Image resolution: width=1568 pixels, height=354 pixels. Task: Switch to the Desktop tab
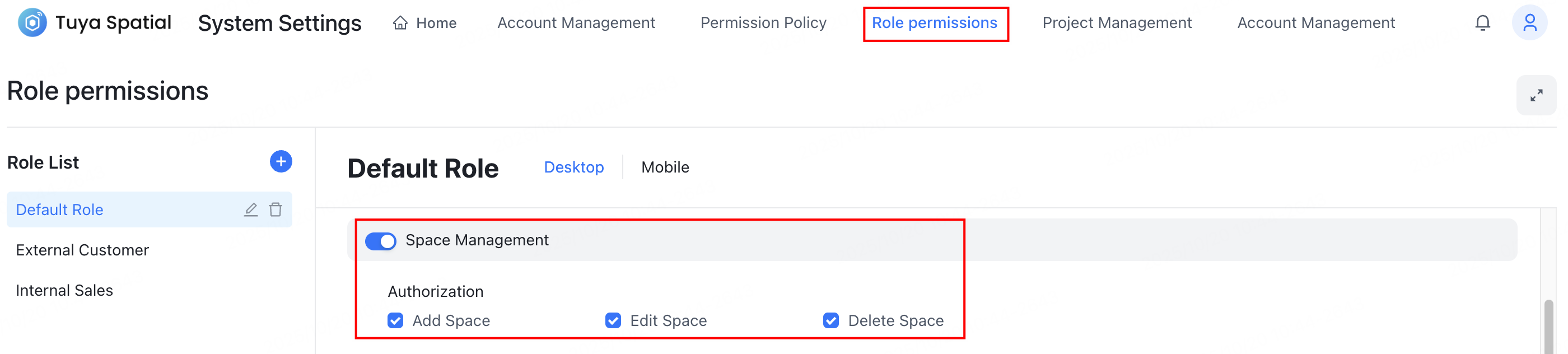click(x=573, y=167)
